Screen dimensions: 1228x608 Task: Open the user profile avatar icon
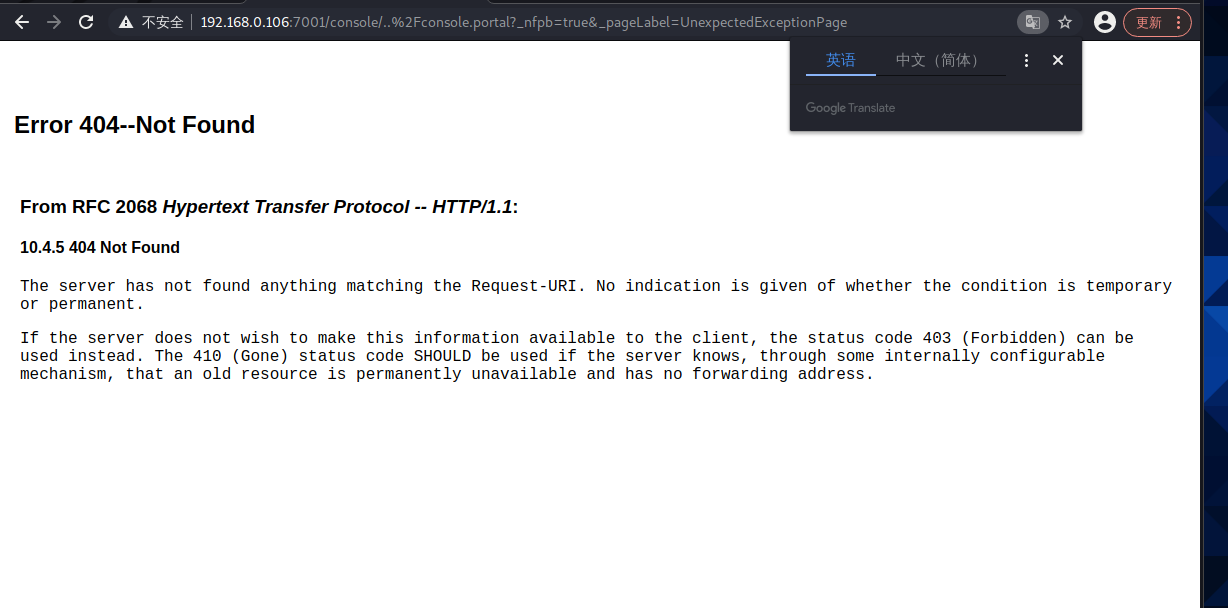[1104, 22]
